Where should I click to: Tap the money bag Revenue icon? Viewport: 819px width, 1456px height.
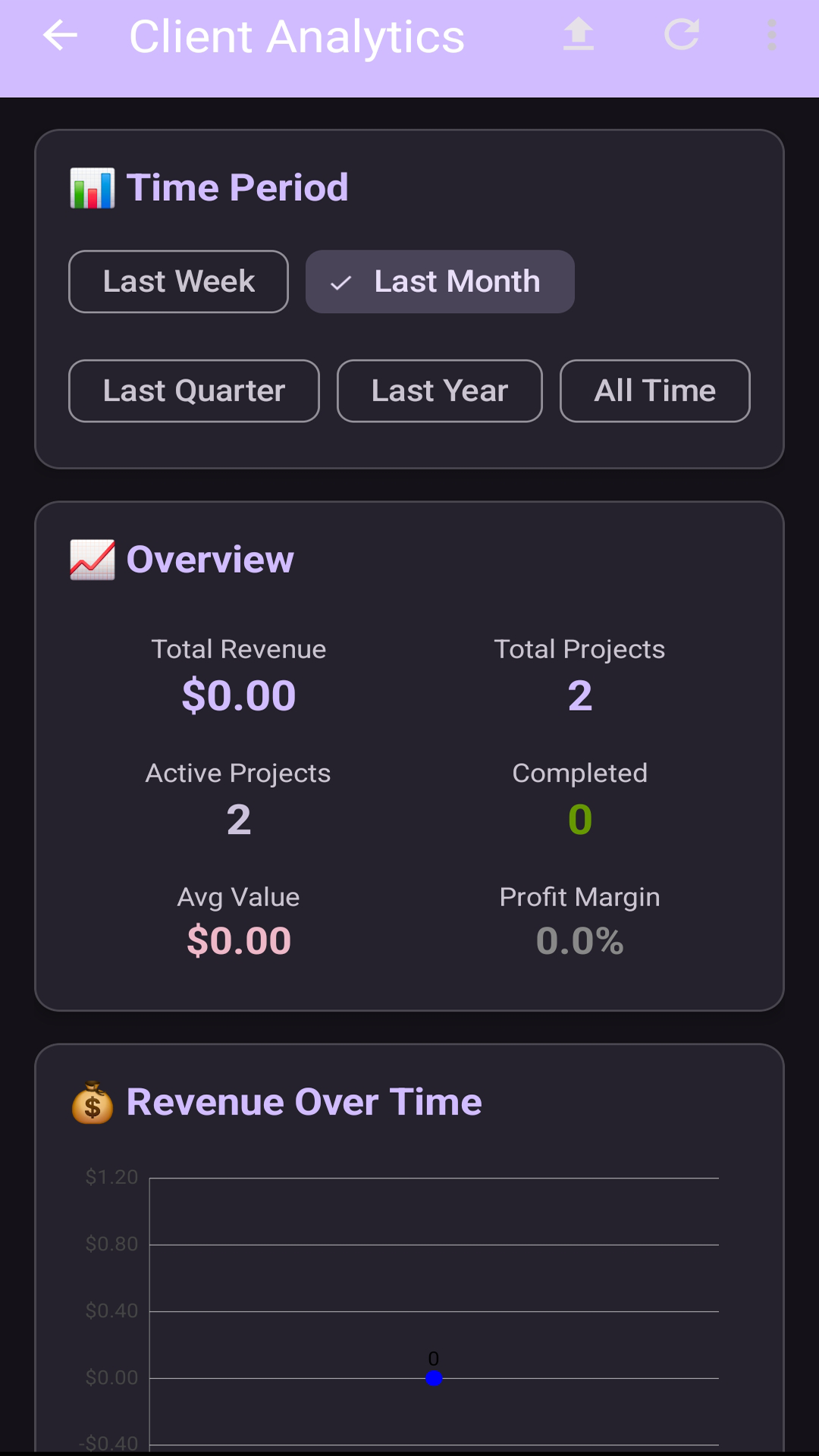tap(93, 1103)
